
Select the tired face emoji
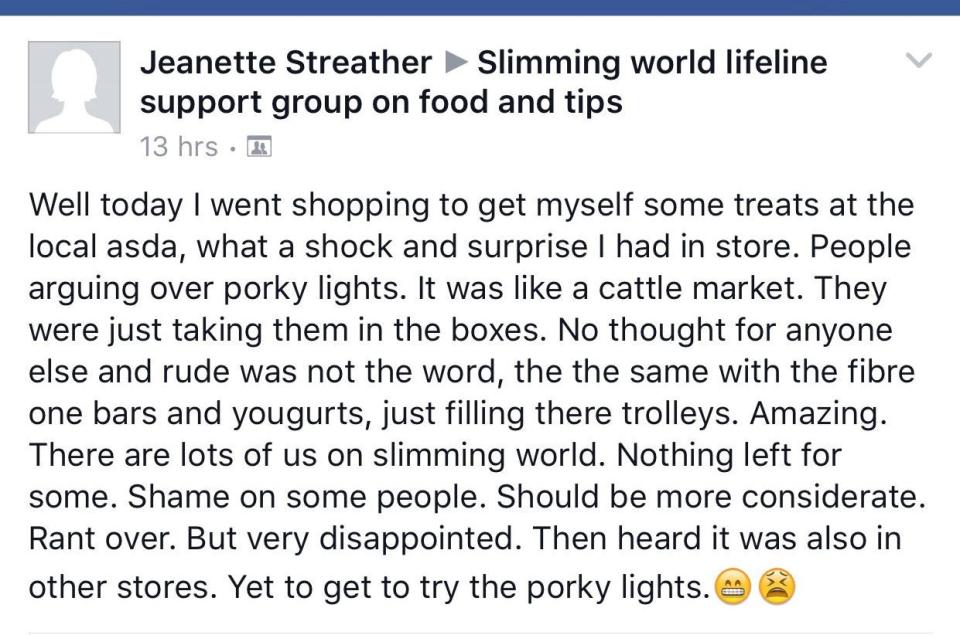[777, 587]
